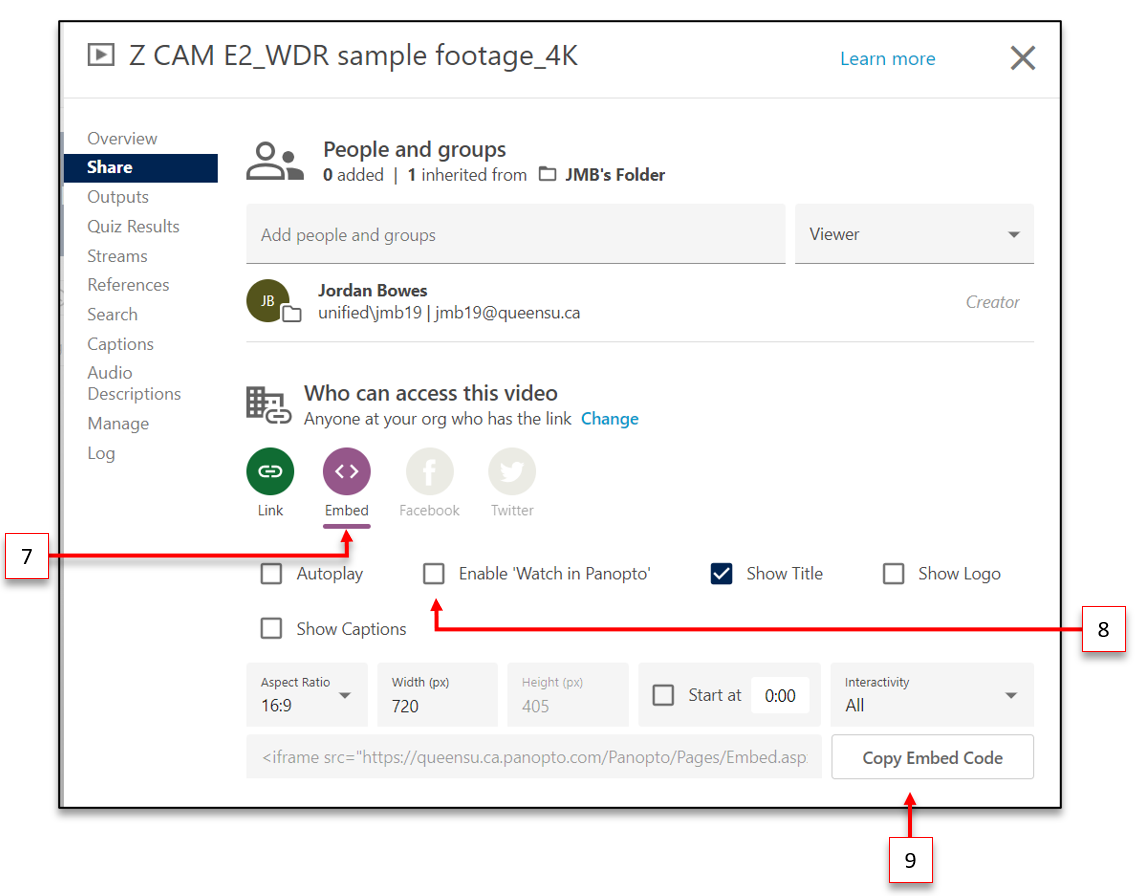This screenshot has width=1137, height=896.
Task: Open Audio Descriptions in sidebar
Action: click(x=133, y=383)
